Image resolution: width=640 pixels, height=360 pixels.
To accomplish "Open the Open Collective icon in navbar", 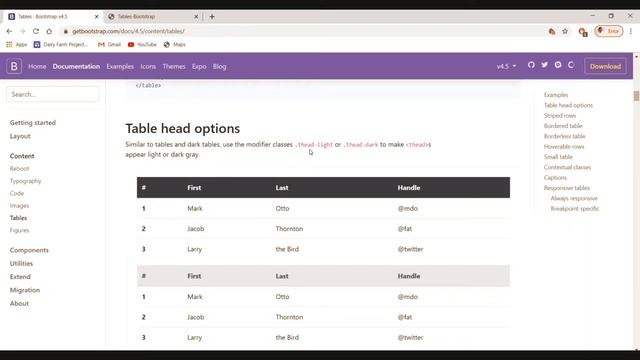I will click(571, 65).
